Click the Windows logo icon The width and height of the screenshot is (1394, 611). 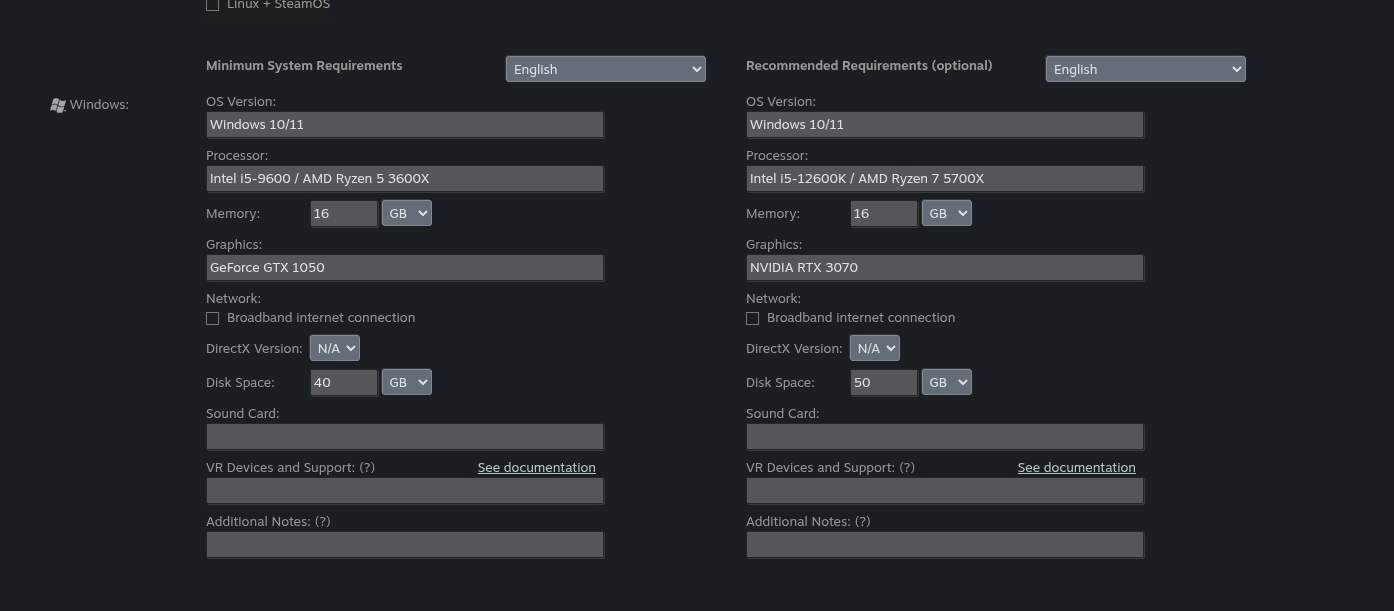tap(58, 105)
